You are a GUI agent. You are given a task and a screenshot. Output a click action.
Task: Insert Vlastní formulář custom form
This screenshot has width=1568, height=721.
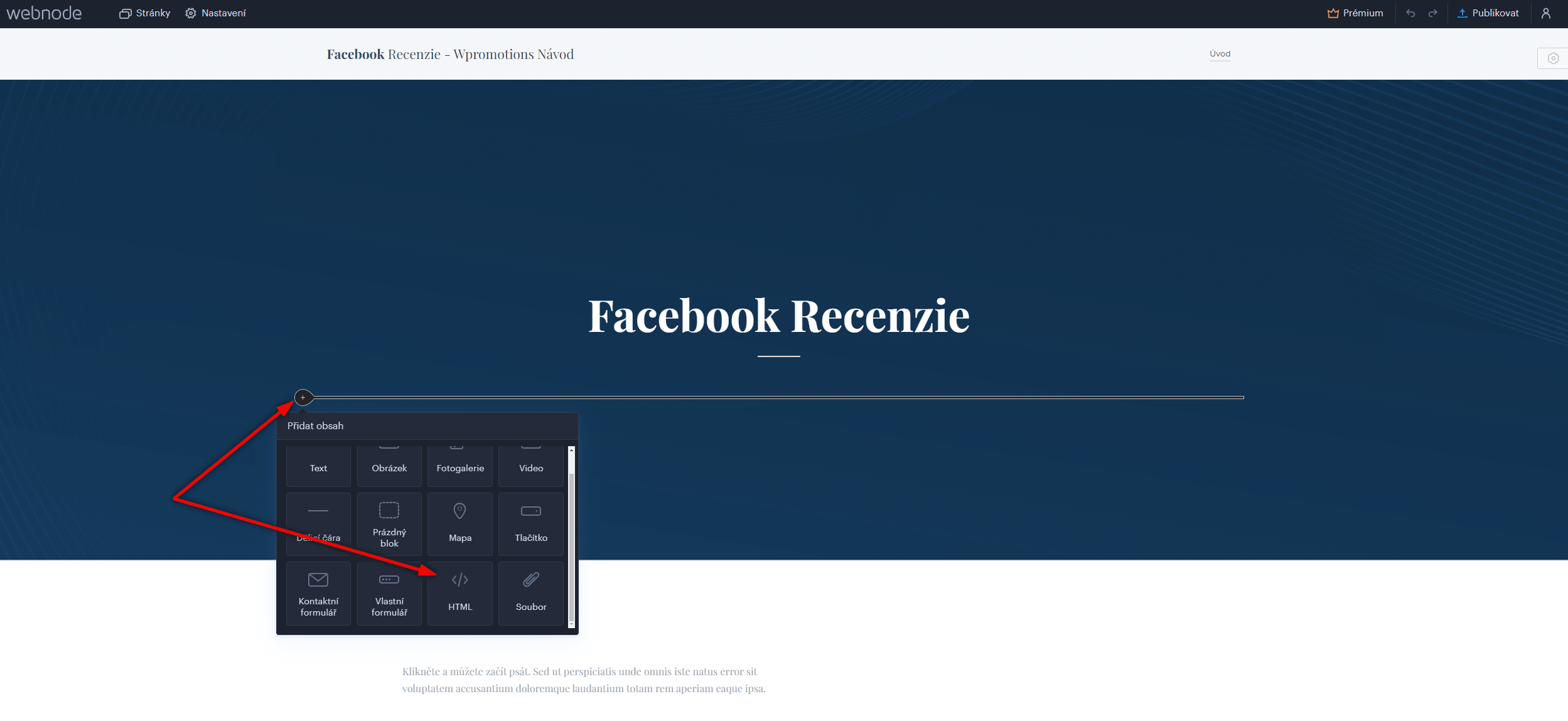coord(389,593)
